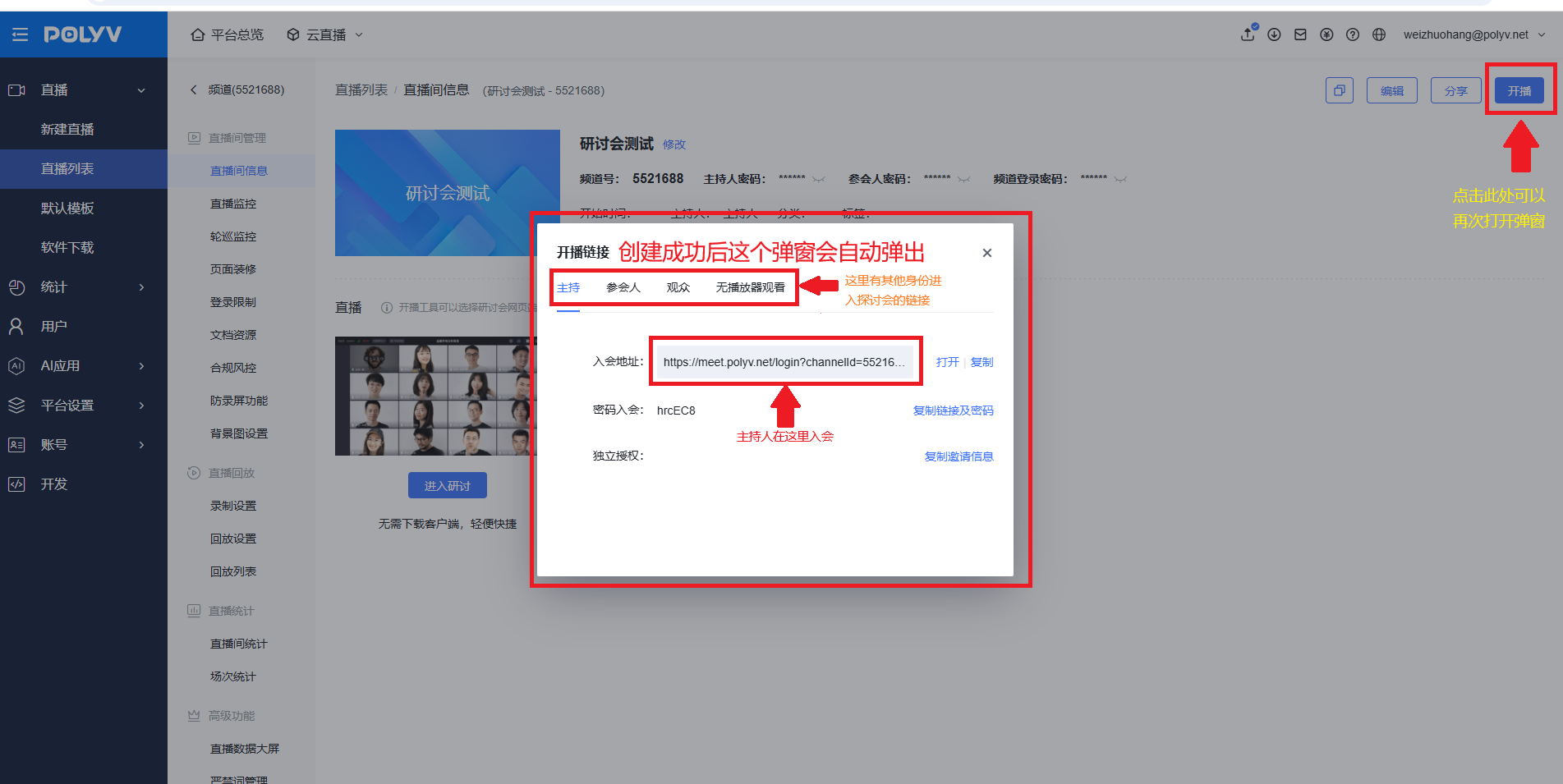Viewport: 1563px width, 784px height.
Task: Open the language globe icon
Action: [1379, 34]
